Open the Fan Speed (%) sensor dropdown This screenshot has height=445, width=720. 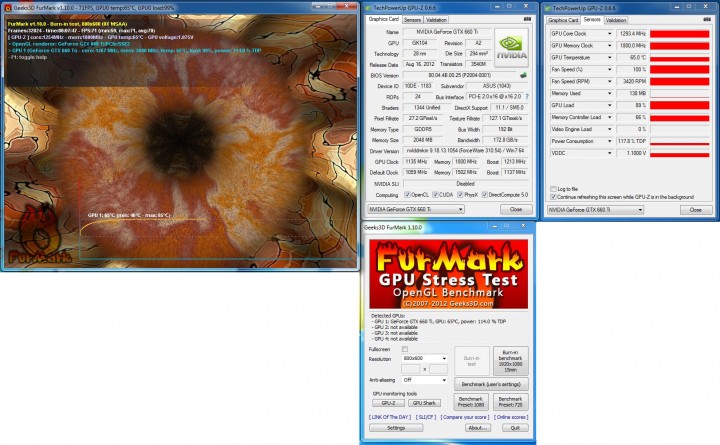[609, 69]
